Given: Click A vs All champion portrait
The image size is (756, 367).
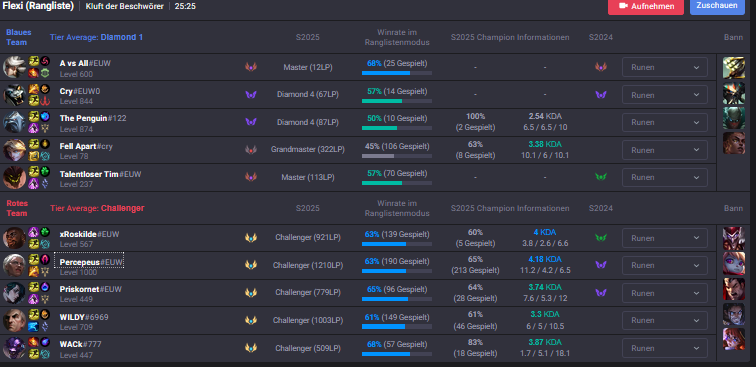Looking at the screenshot, I should point(14,67).
